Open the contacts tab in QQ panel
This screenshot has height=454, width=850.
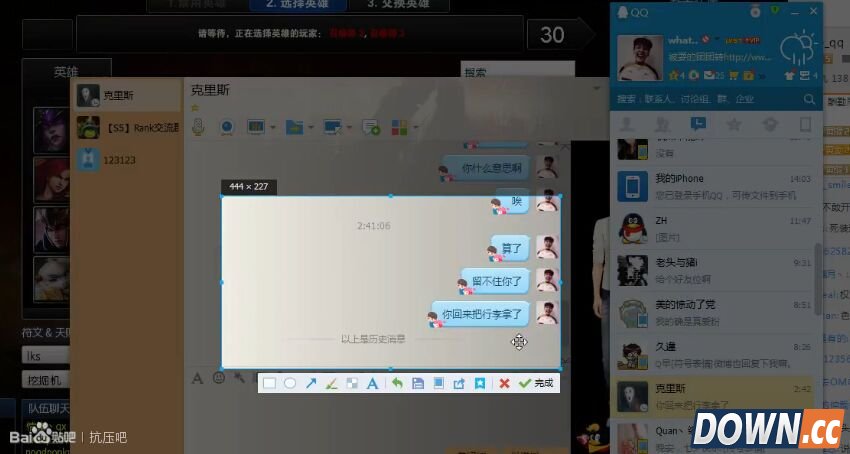tap(627, 124)
